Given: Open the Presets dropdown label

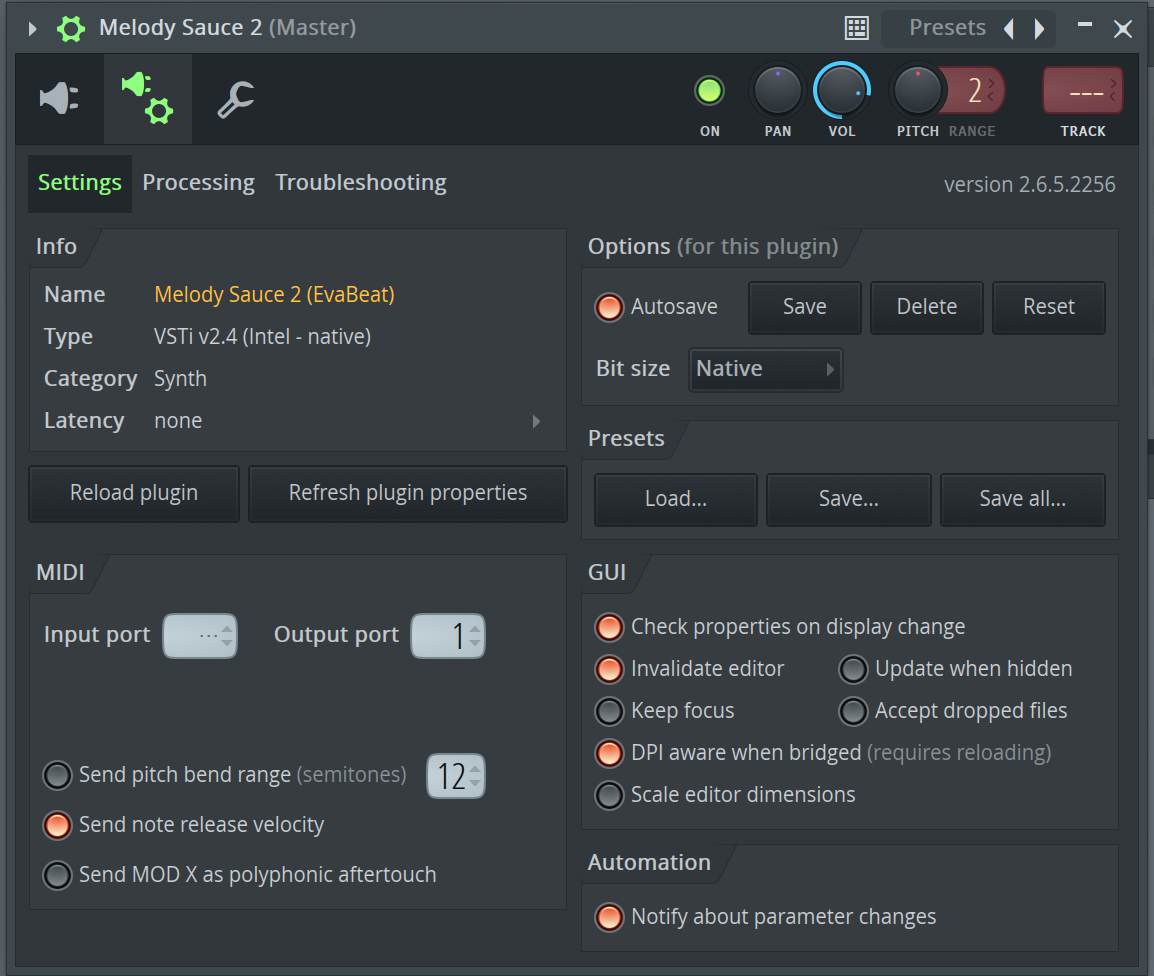Looking at the screenshot, I should (947, 28).
